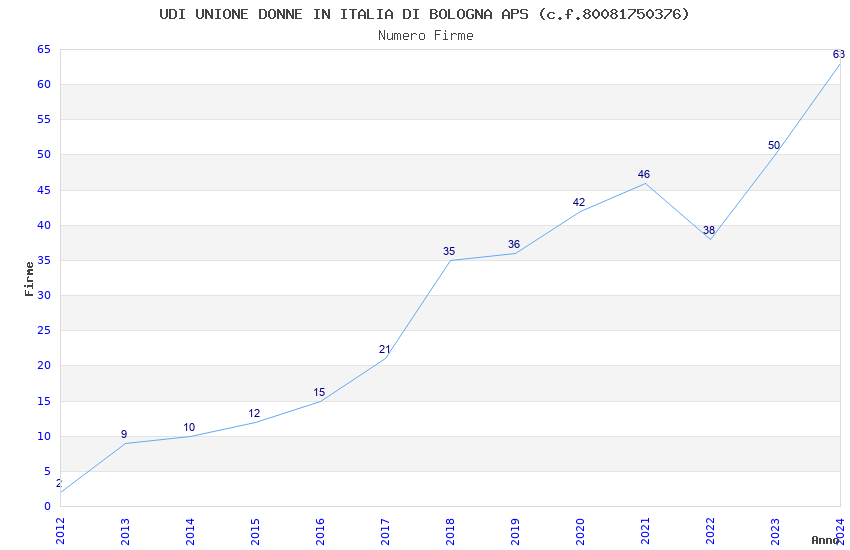
Task: Select the 2018 year label
Action: (450, 531)
